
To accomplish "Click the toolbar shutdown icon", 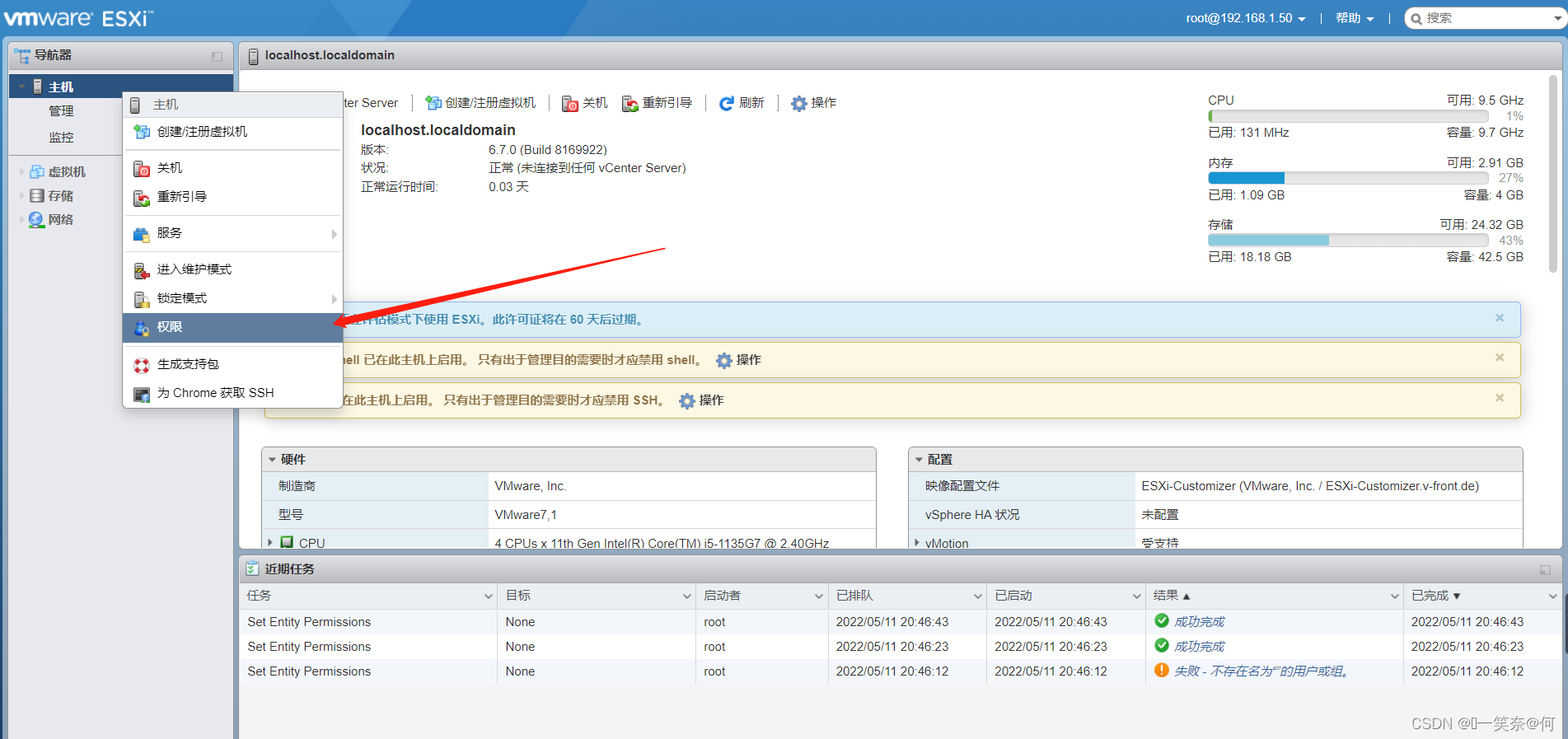I will point(570,103).
